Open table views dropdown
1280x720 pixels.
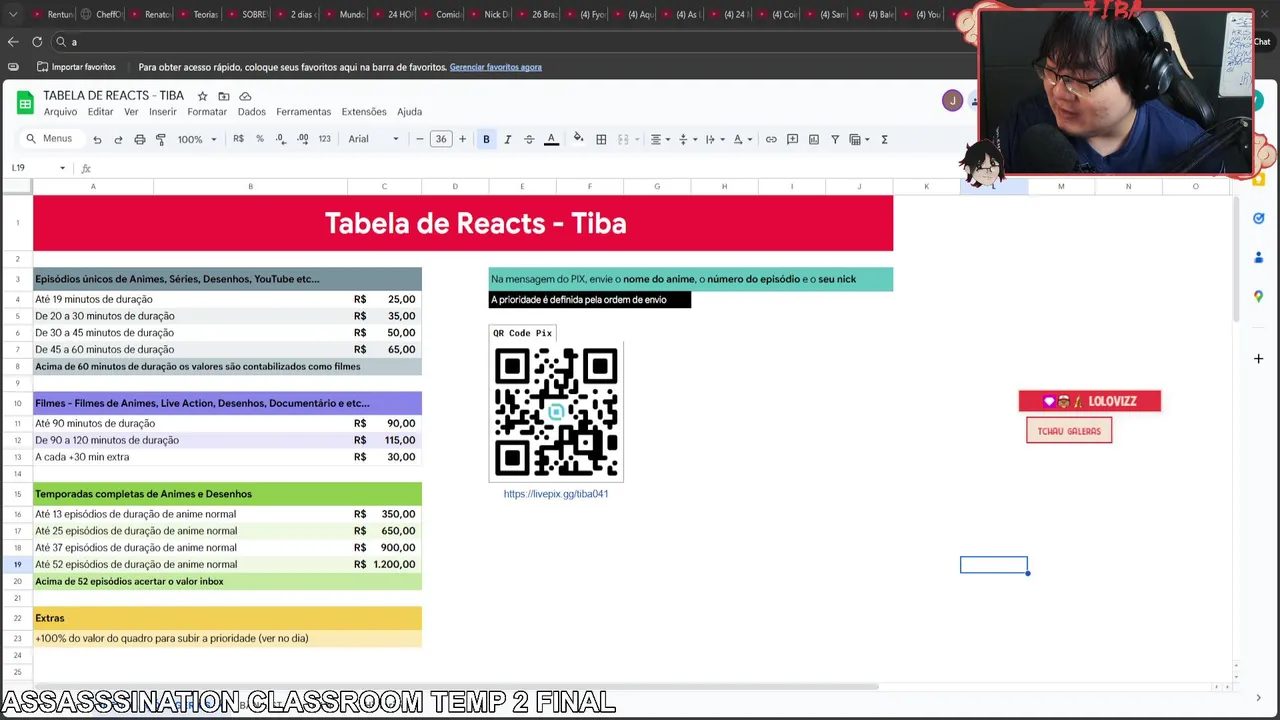(859, 139)
